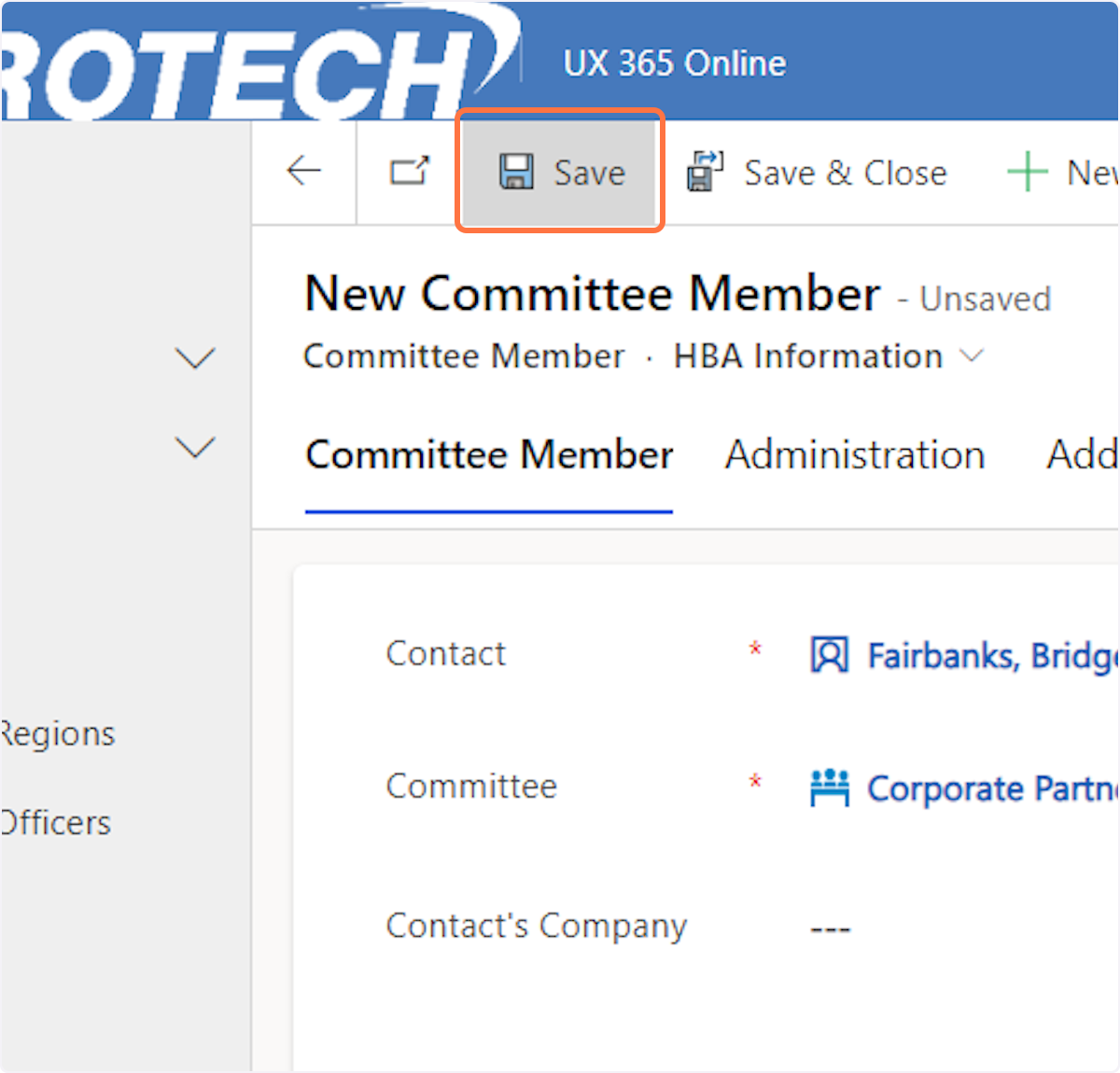Click the green plus New icon
This screenshot has height=1073, width=1120.
[x=1027, y=173]
